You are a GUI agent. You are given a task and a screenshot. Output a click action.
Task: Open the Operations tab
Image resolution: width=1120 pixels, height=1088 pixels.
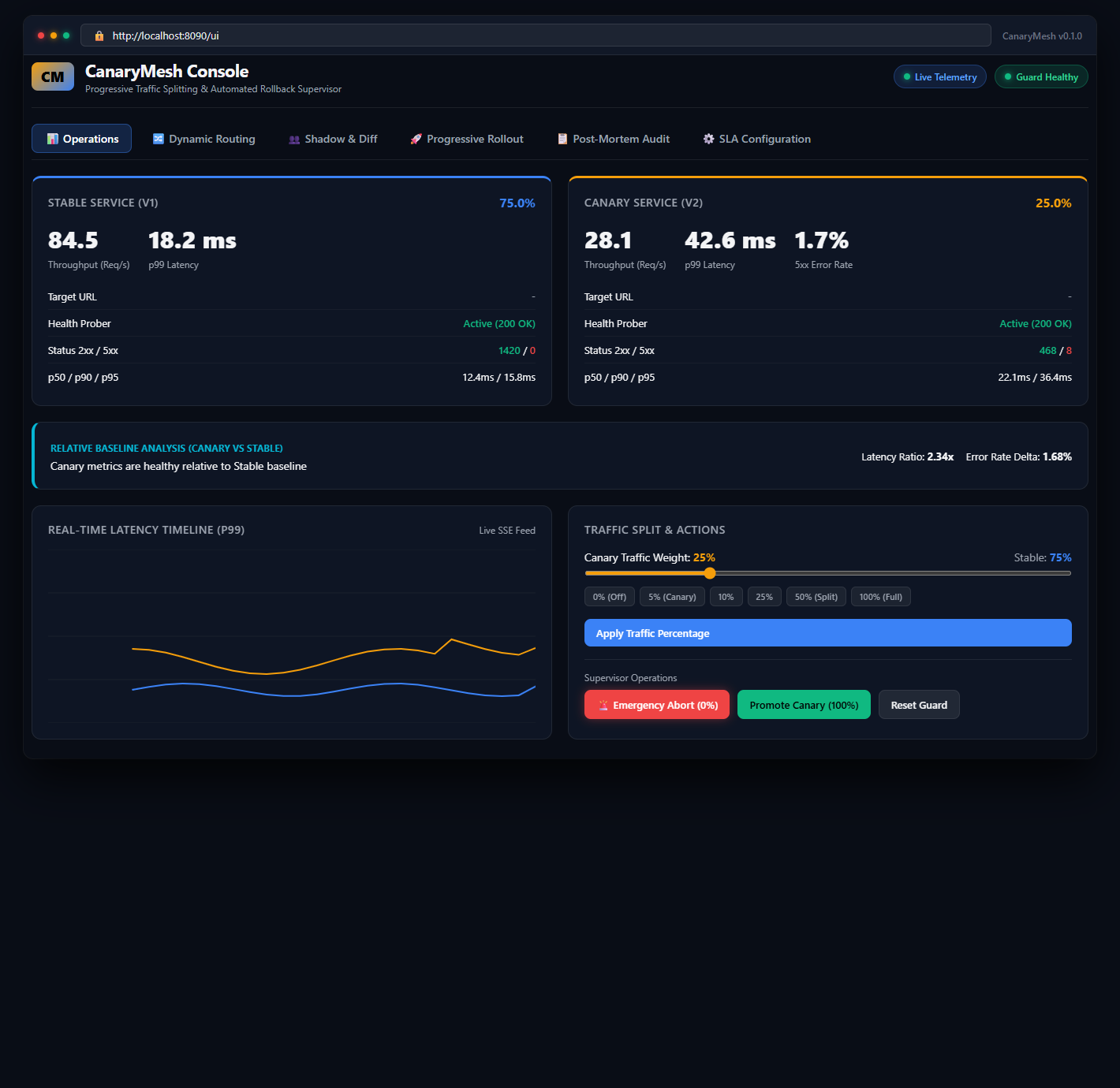[x=82, y=139]
